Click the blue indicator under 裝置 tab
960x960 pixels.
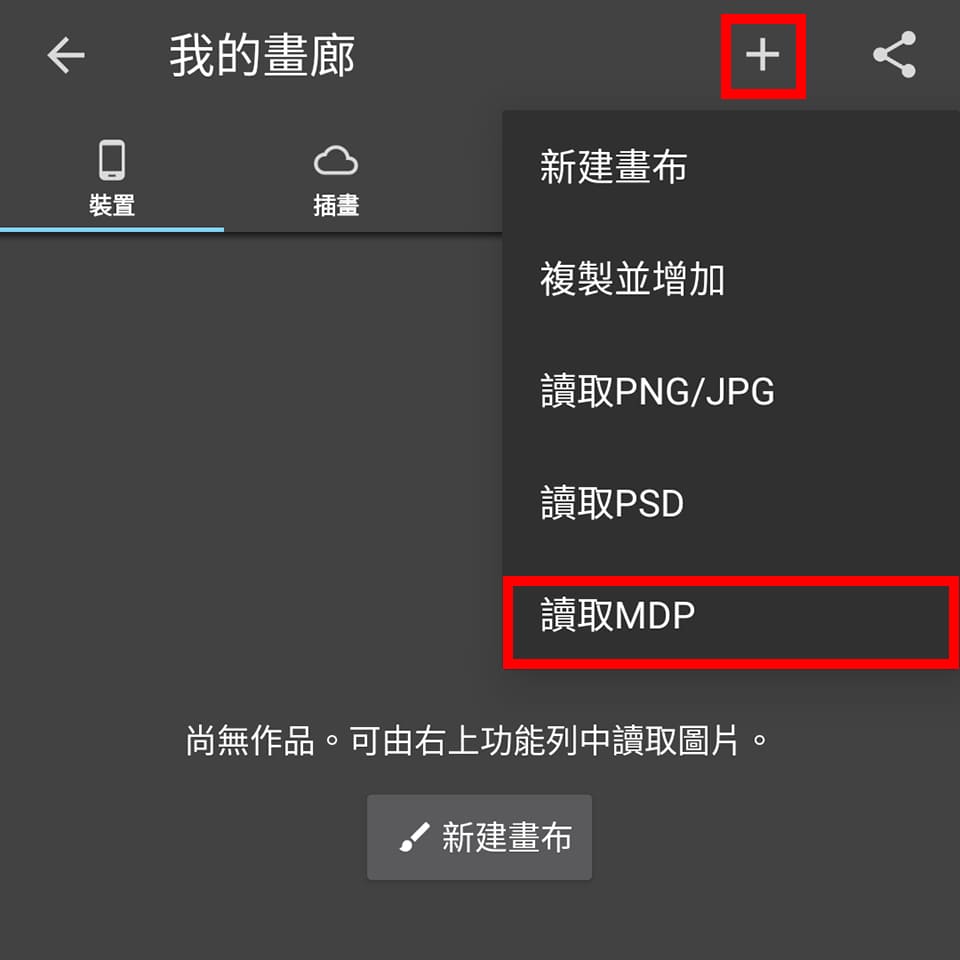pyautogui.click(x=112, y=230)
